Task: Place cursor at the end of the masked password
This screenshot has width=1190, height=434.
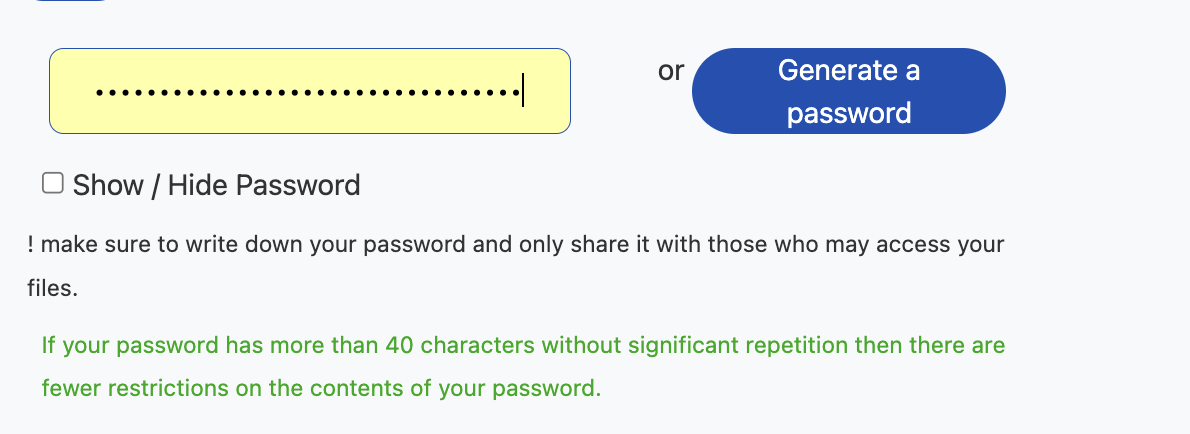Action: 522,93
